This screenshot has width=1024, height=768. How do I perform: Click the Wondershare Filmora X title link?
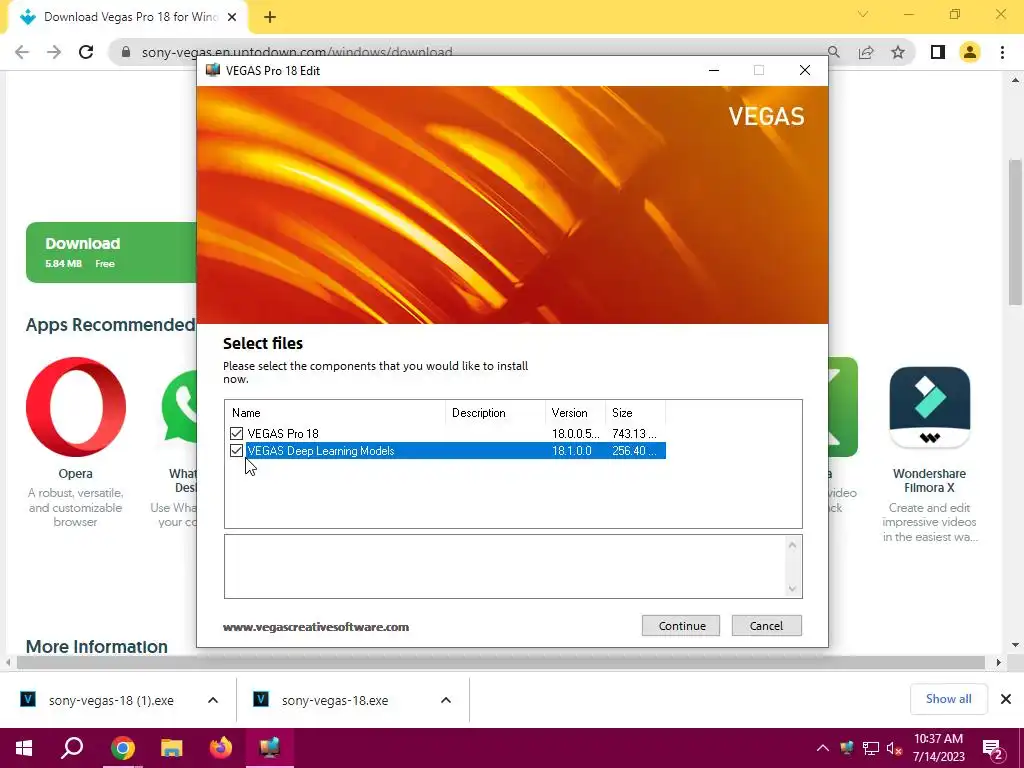point(929,481)
